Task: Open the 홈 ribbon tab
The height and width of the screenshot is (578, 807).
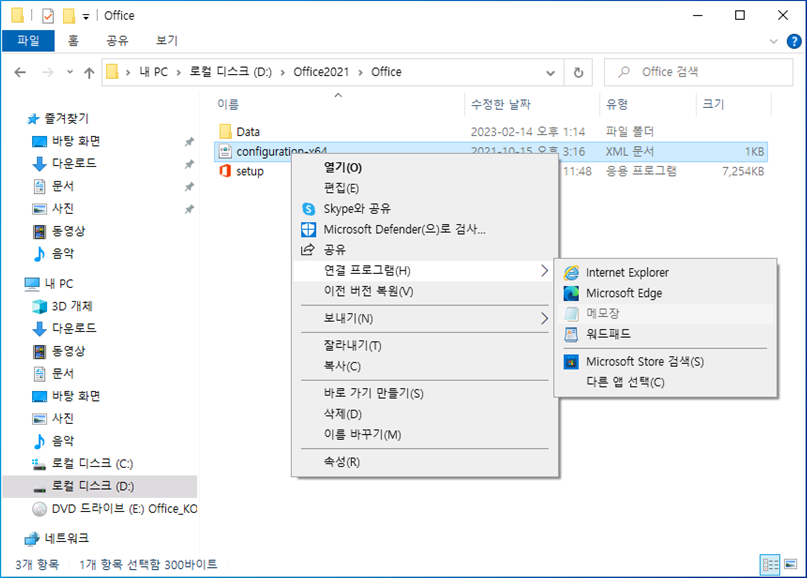Action: click(74, 41)
